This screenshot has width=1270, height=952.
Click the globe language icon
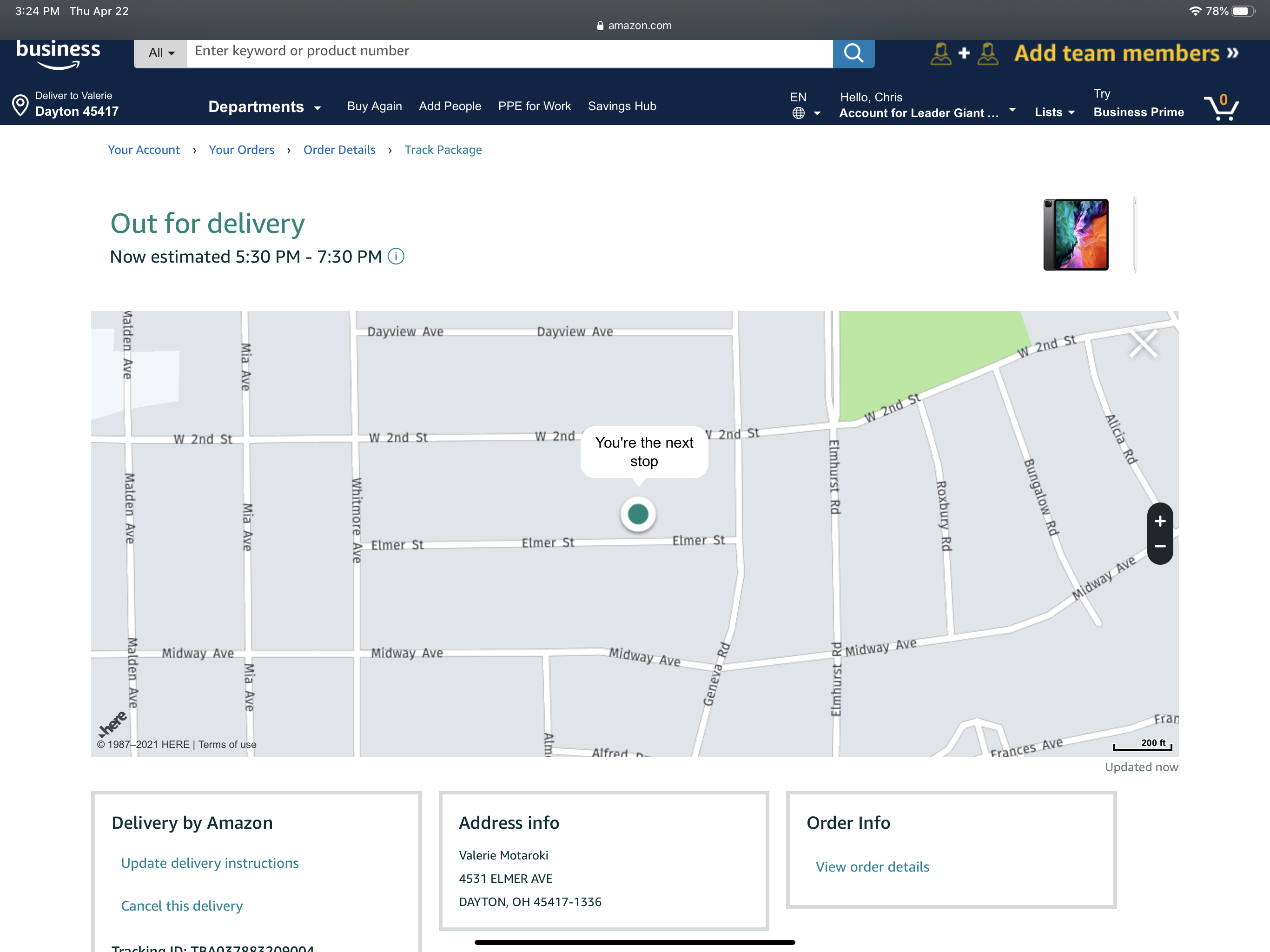coord(798,113)
